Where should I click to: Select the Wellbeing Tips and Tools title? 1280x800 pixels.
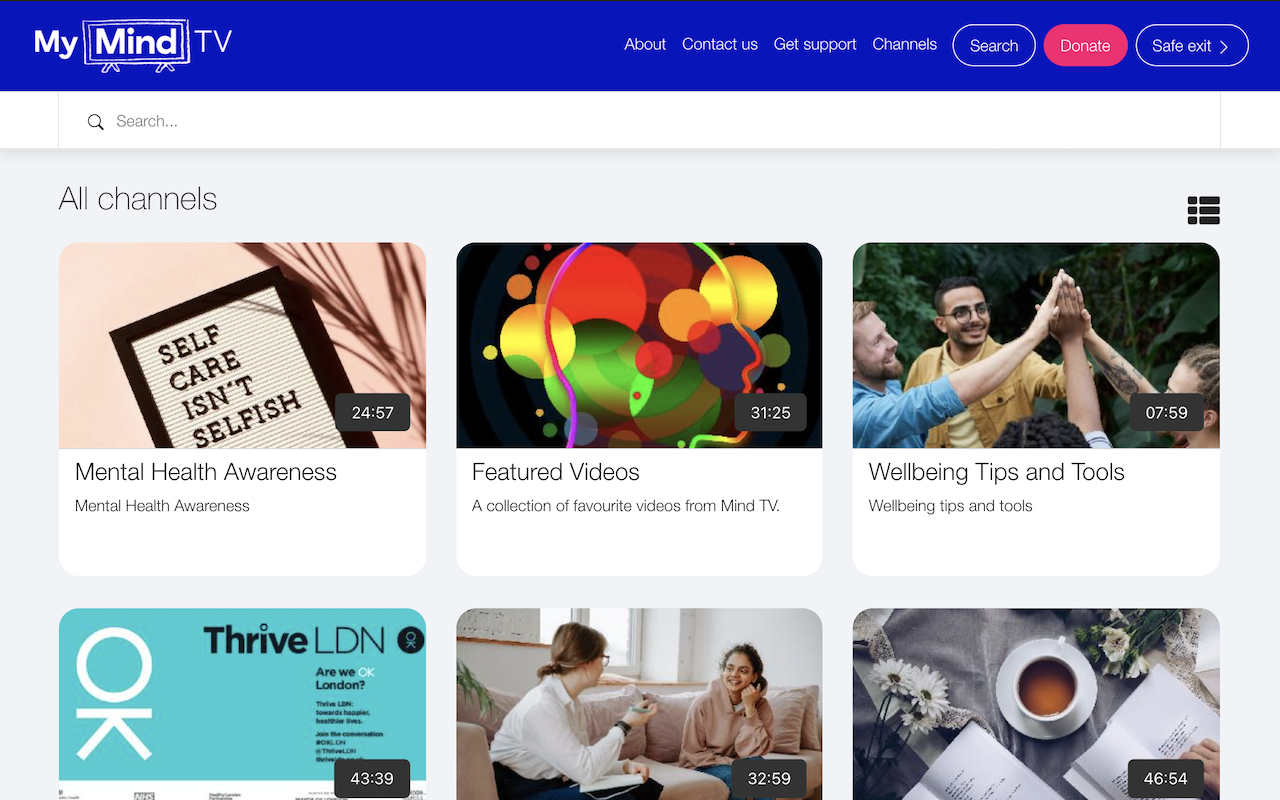point(996,472)
